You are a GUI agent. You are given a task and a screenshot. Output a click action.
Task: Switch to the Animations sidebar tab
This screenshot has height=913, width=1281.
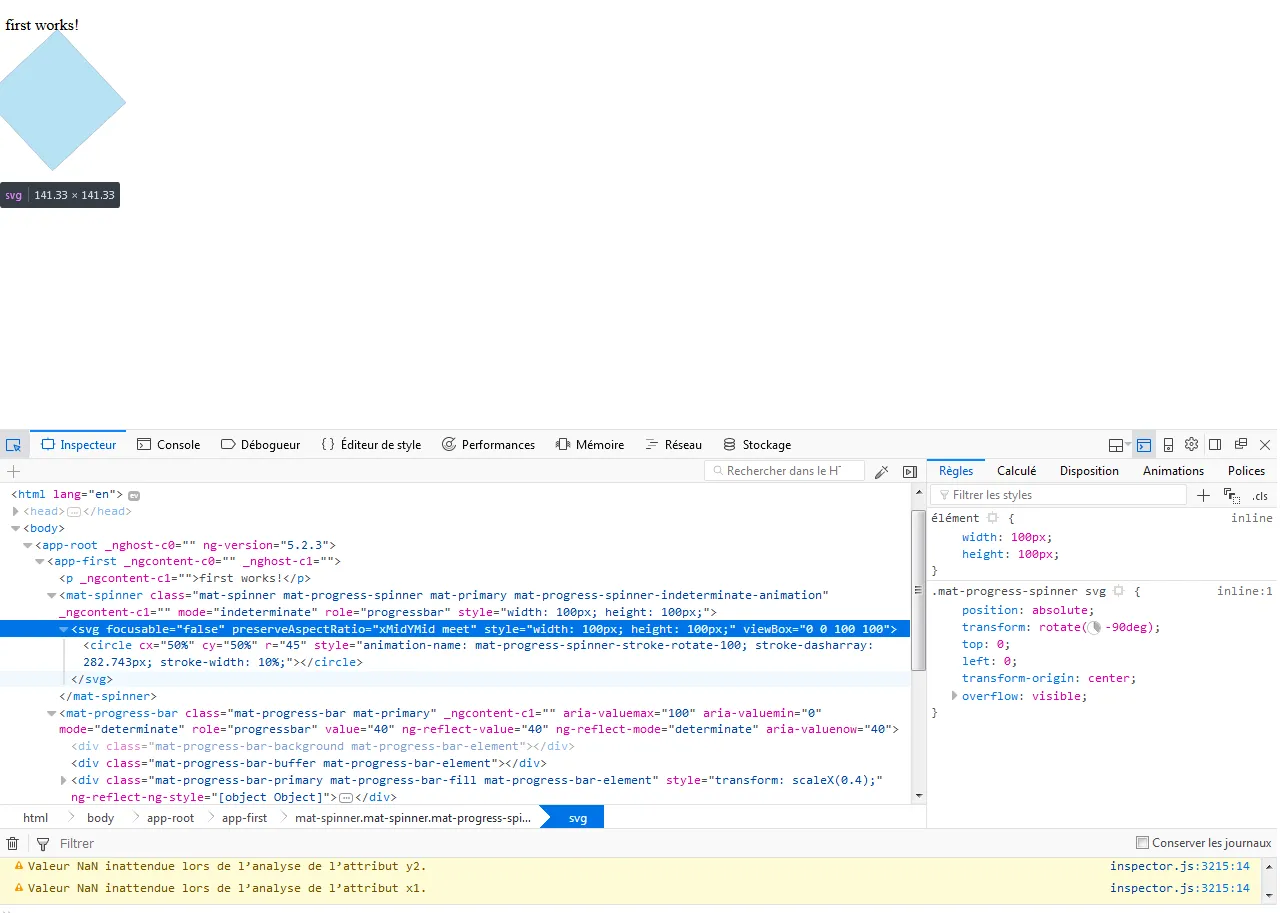pyautogui.click(x=1173, y=471)
